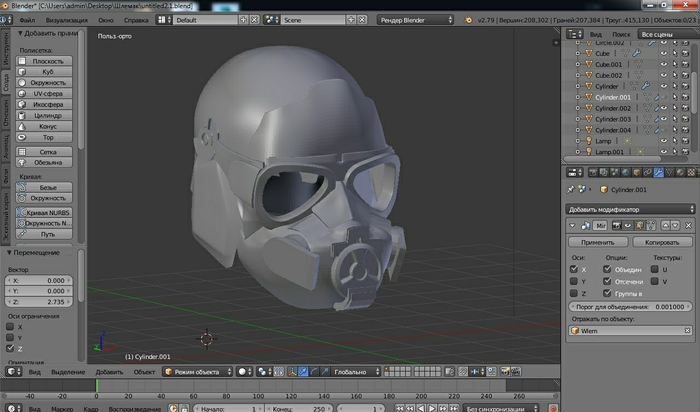The width and height of the screenshot is (700, 412).
Task: Click the Безье curve icon
Action: tap(23, 188)
